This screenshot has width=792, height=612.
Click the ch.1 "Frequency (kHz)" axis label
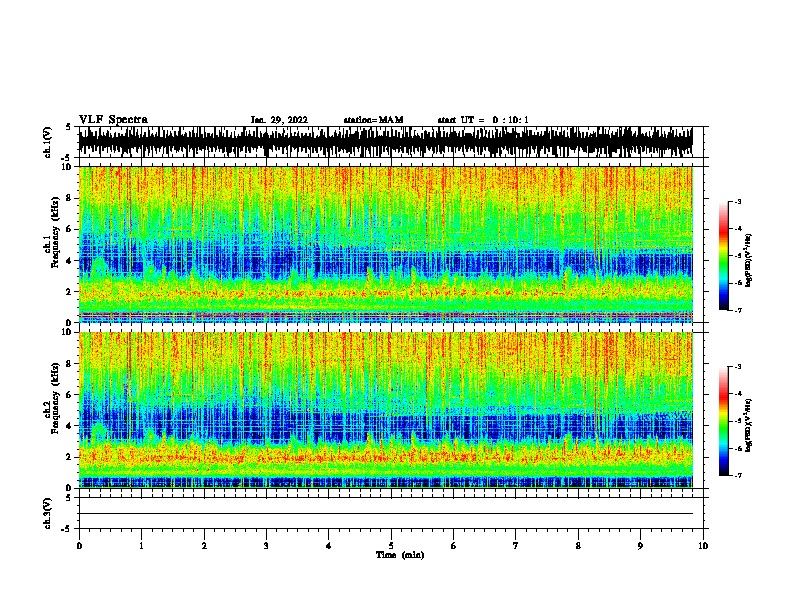pyautogui.click(x=55, y=232)
